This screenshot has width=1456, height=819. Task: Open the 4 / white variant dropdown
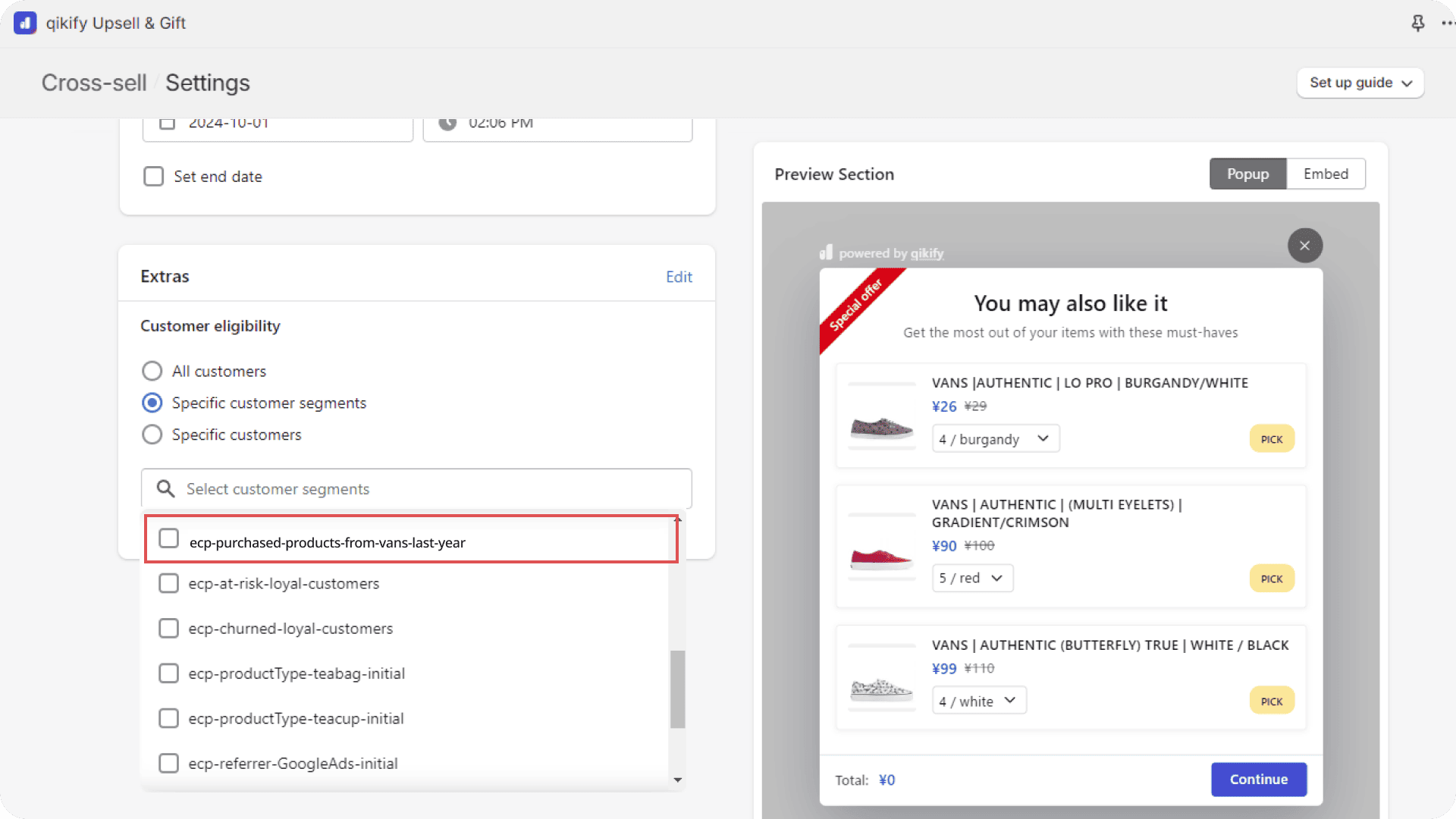click(979, 701)
